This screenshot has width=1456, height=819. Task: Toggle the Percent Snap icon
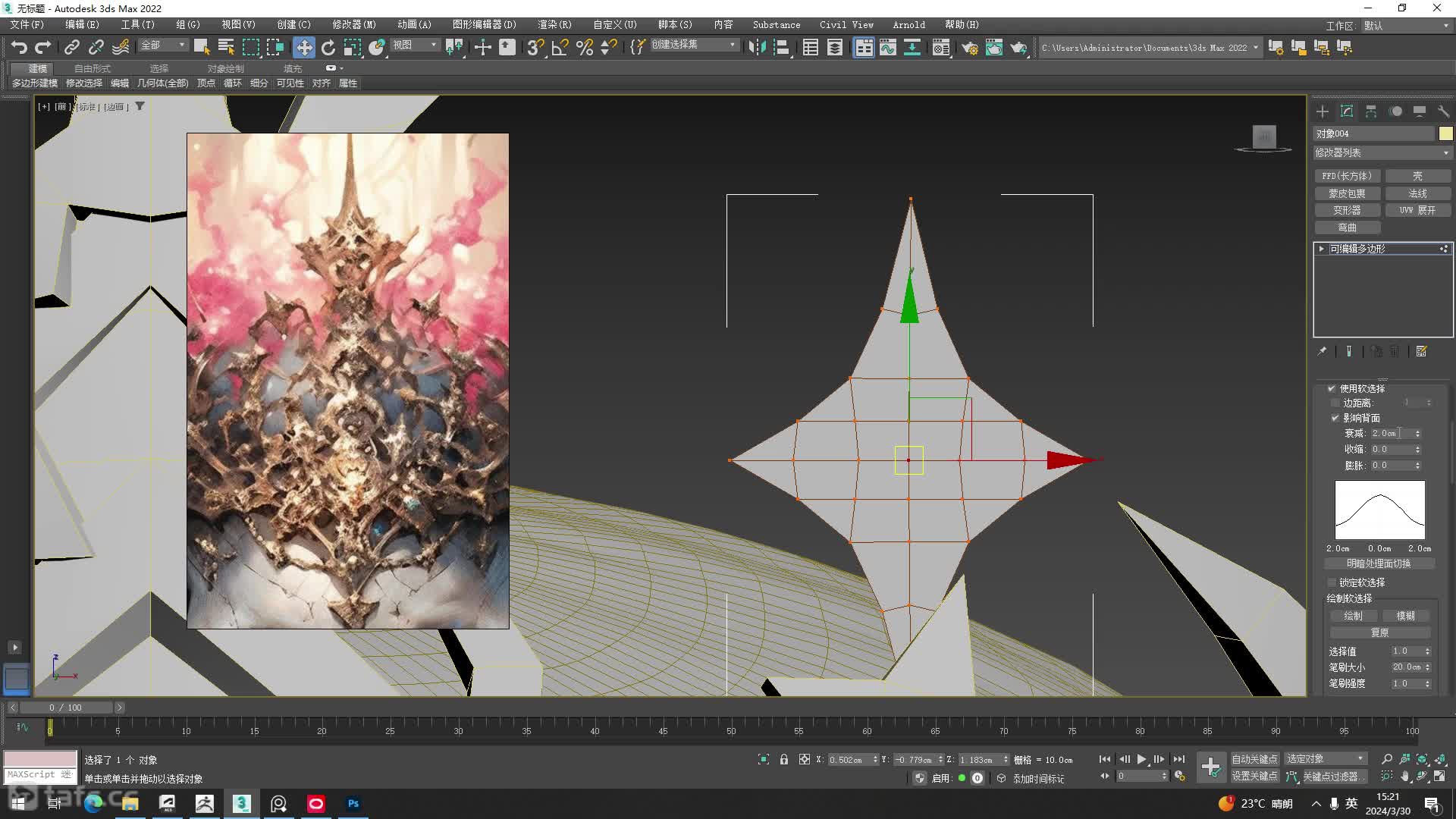(584, 47)
